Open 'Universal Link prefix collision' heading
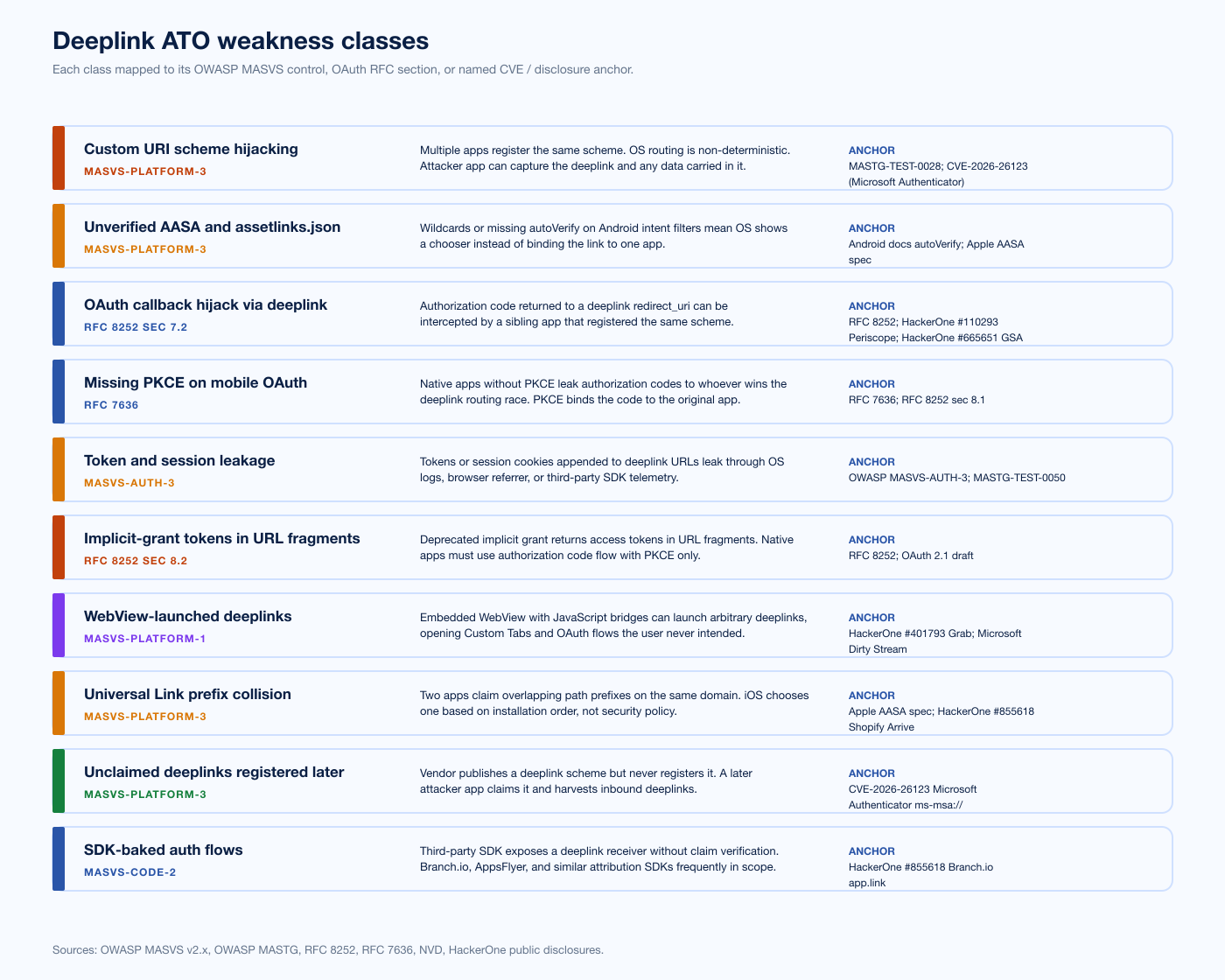1225x980 pixels. point(187,694)
